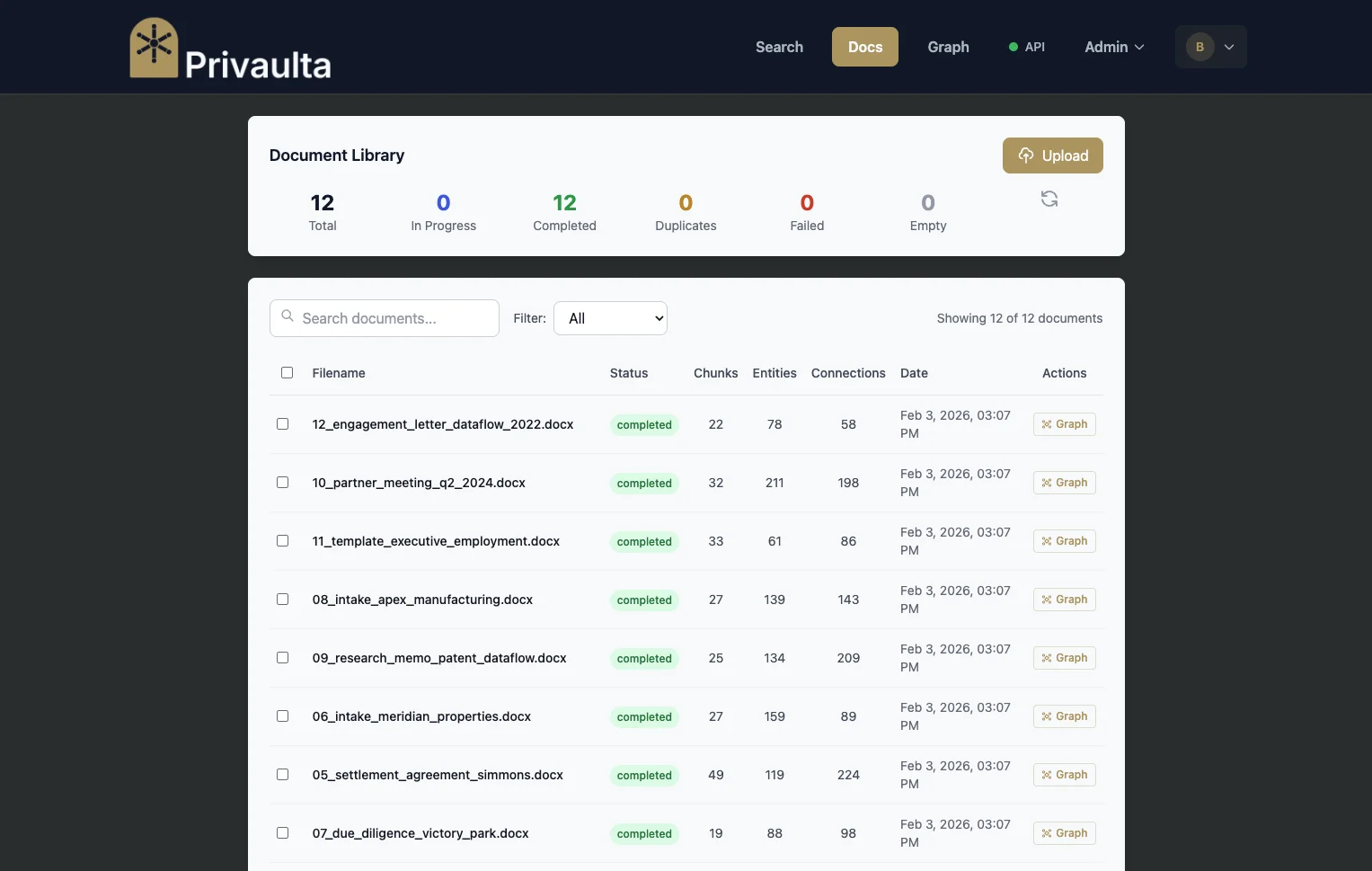Open Graph for 12_engagement_letter_dataflow_2022.docx

[1064, 424]
